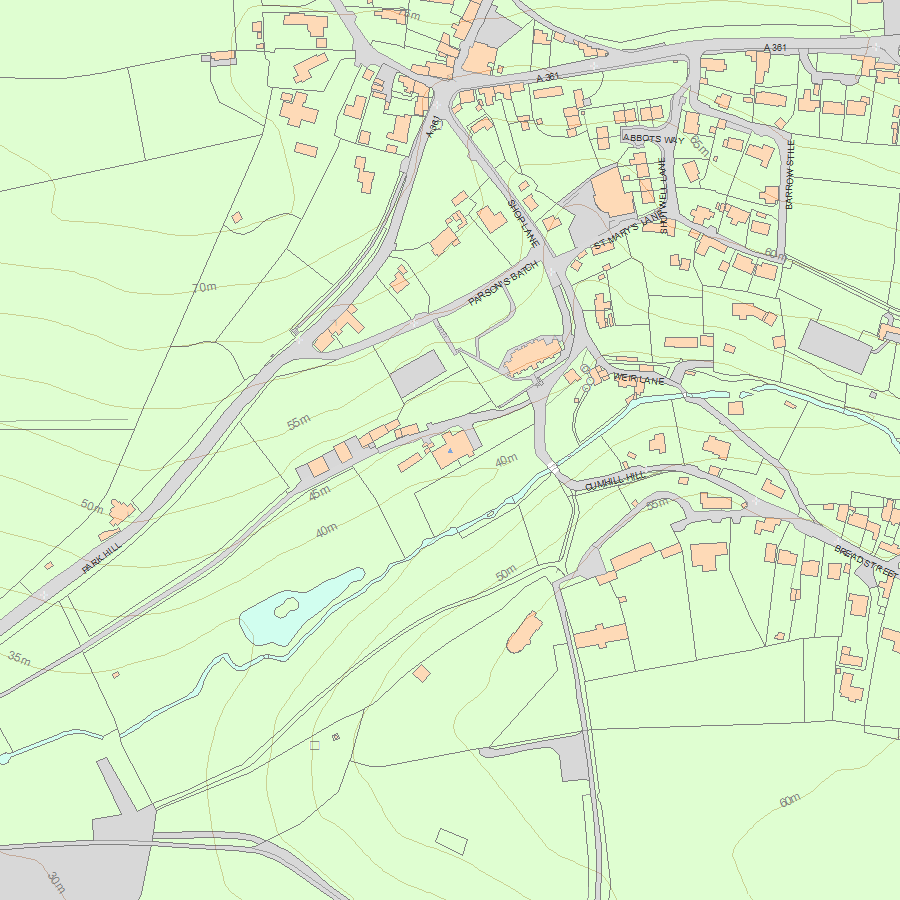Select the BARROW STILE label
This screenshot has width=900, height=900.
(x=790, y=174)
